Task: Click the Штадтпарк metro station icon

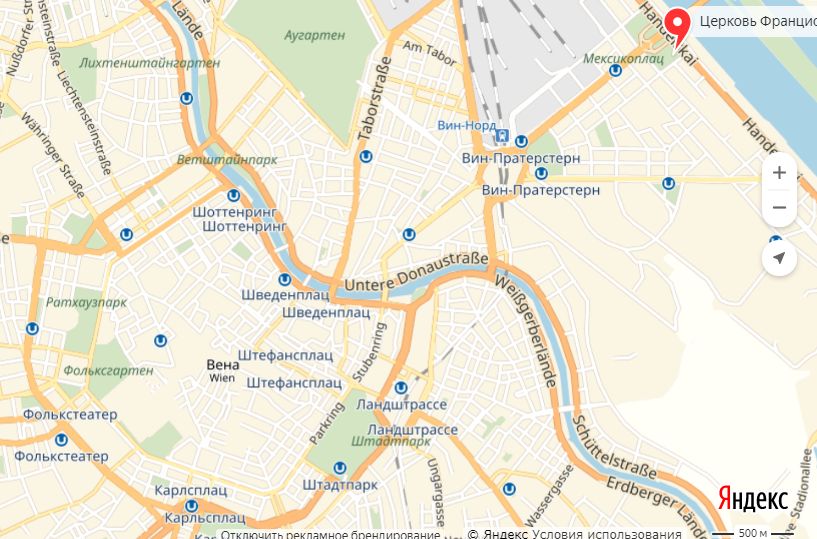Action: 340,468
